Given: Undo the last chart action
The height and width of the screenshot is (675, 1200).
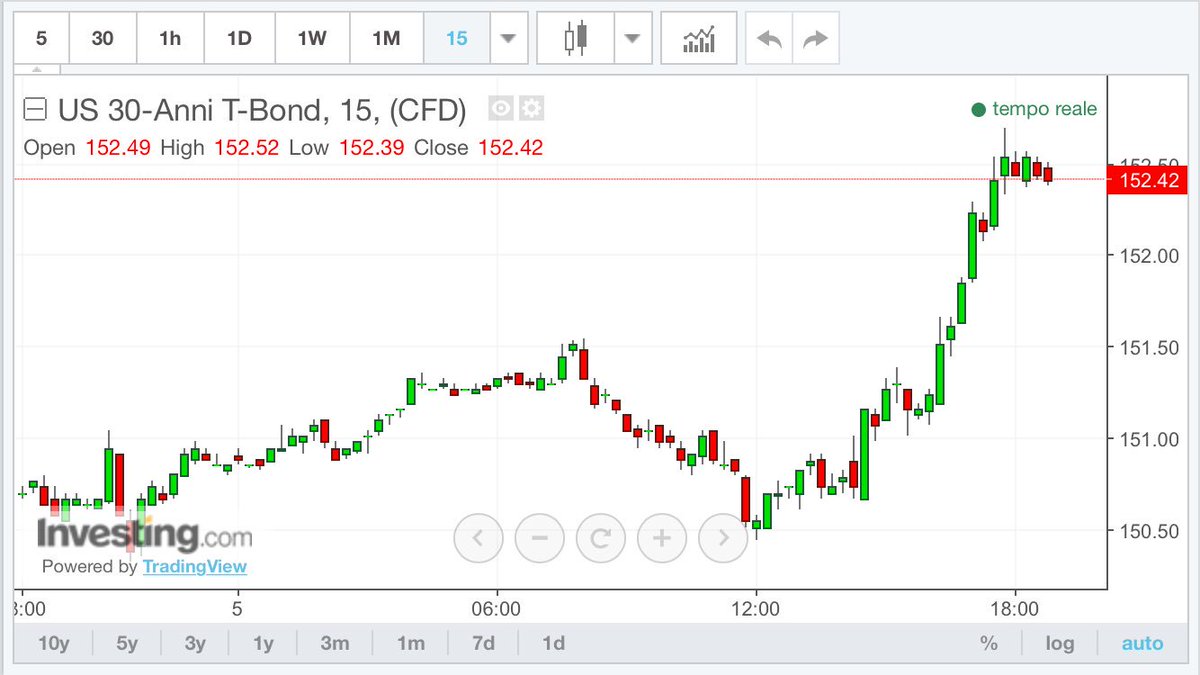Looking at the screenshot, I should click(x=769, y=38).
